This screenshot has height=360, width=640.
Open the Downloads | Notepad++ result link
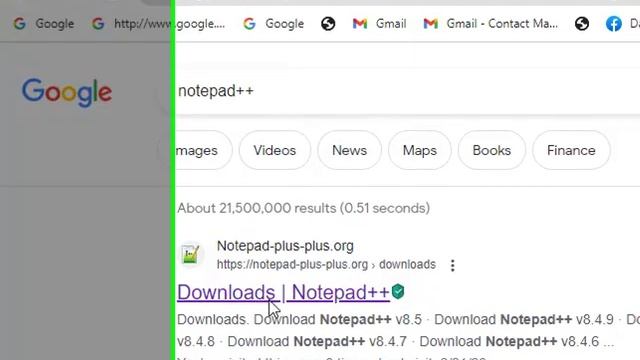283,292
